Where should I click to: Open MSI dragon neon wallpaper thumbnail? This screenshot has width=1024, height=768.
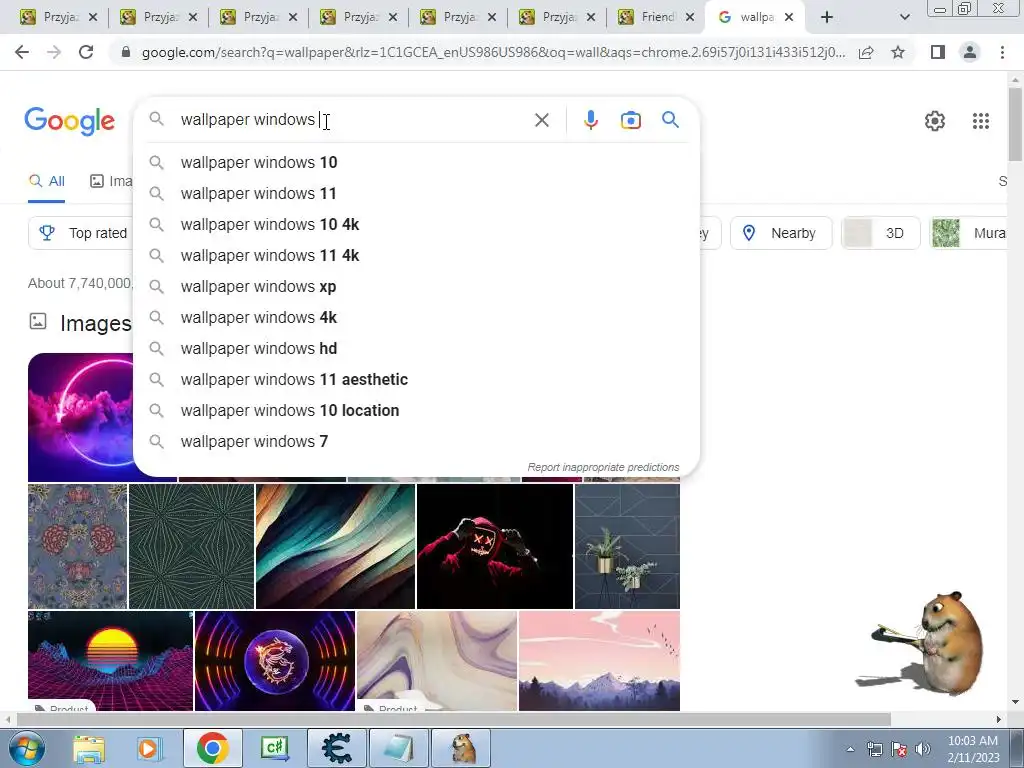point(275,661)
